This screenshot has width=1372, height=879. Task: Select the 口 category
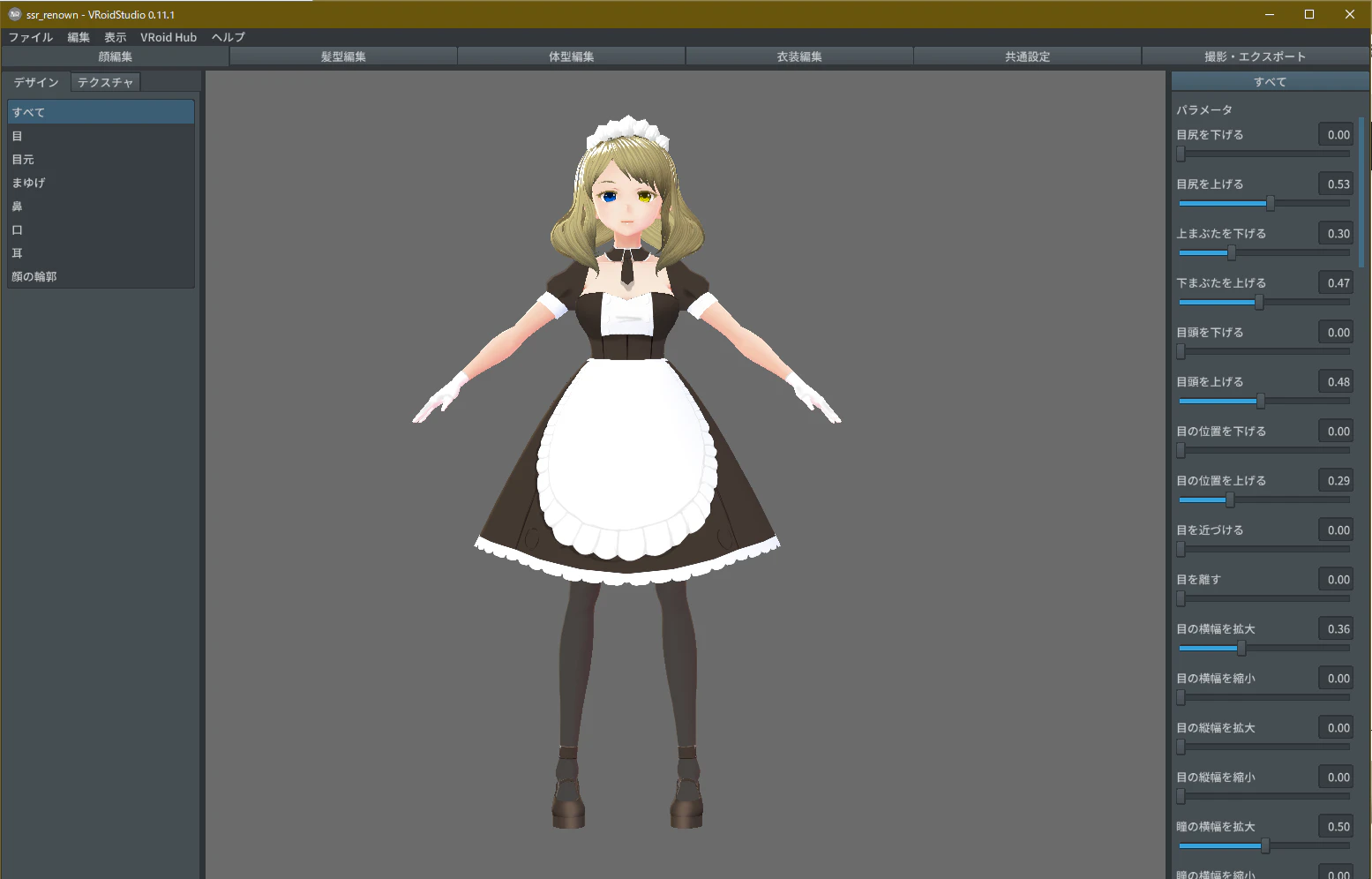101,229
